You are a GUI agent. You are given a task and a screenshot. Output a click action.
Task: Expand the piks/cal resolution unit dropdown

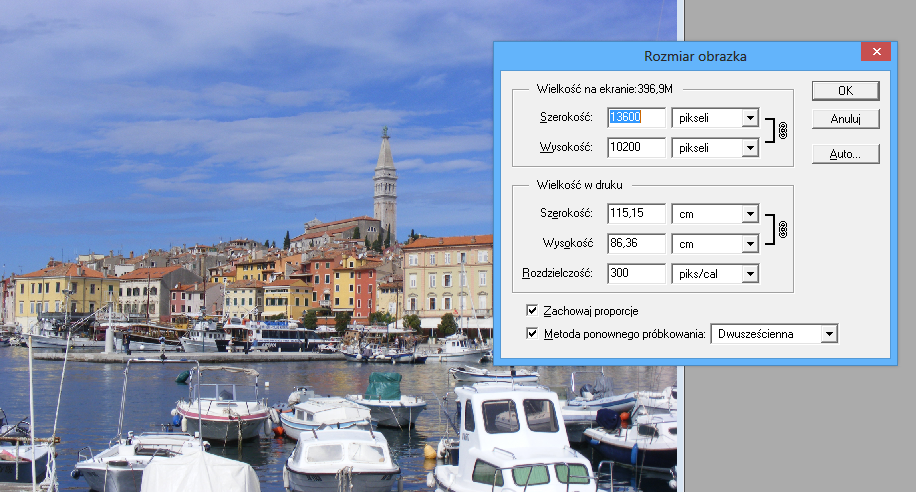[749, 273]
